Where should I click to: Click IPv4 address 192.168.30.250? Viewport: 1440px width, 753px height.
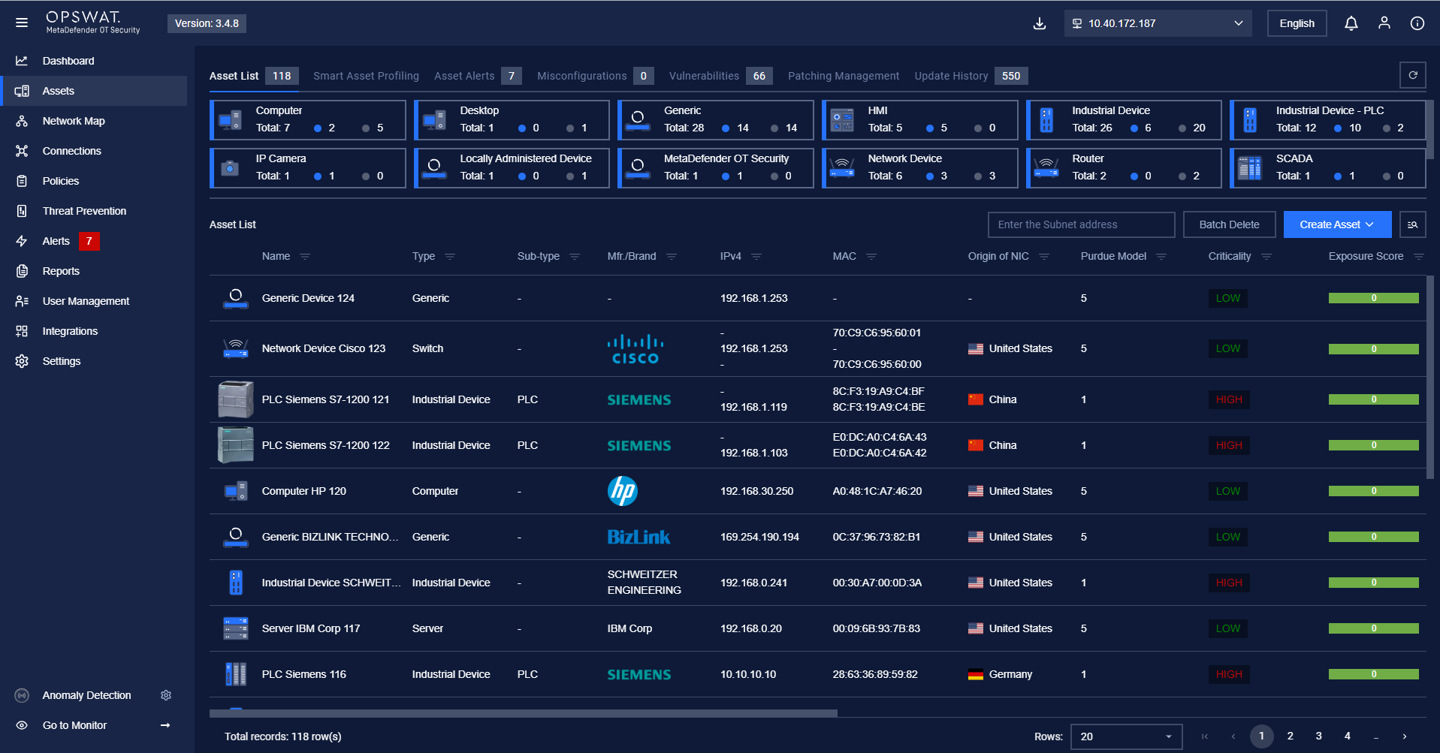pos(757,491)
